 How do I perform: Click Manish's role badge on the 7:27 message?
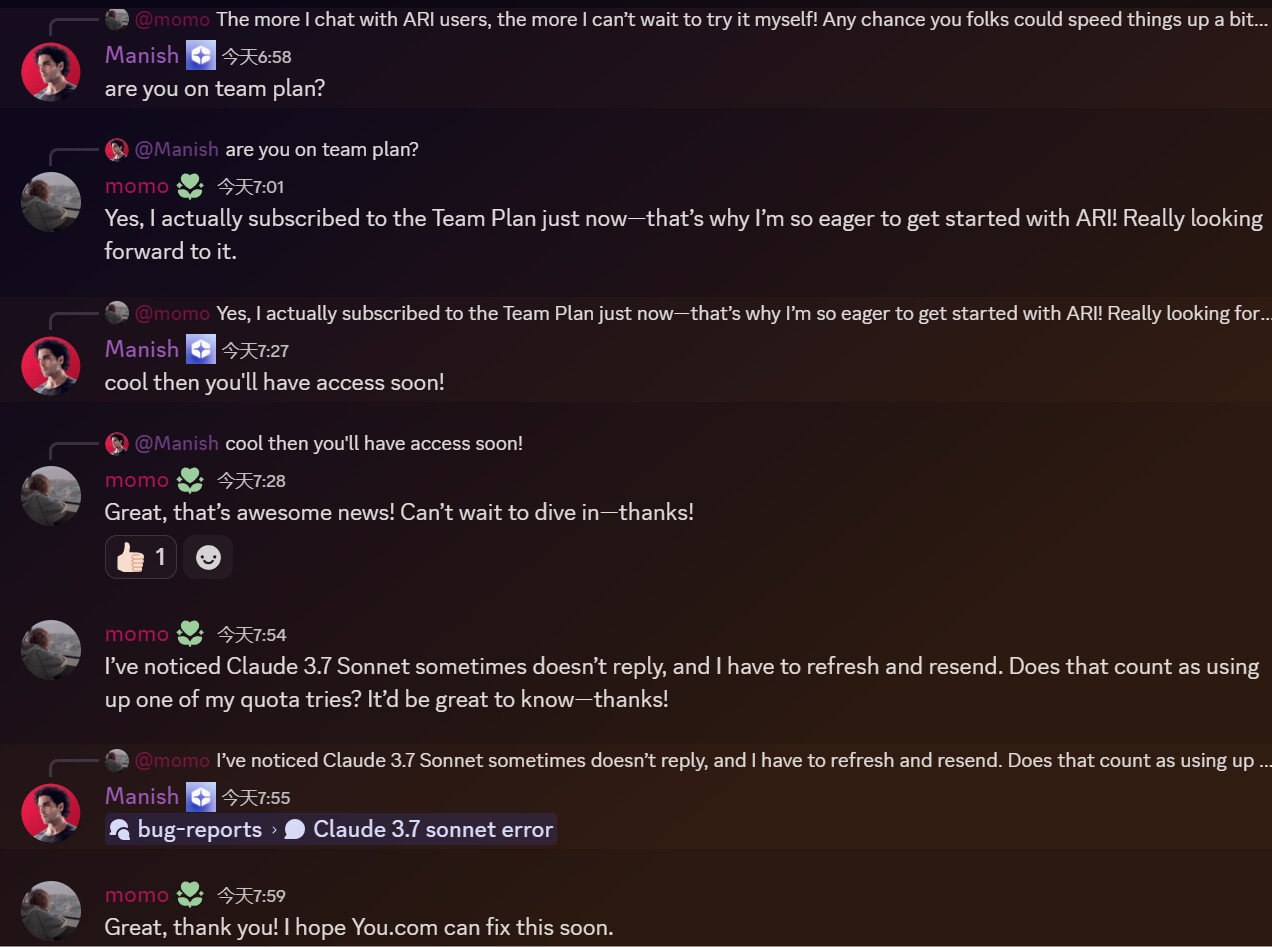coord(201,349)
